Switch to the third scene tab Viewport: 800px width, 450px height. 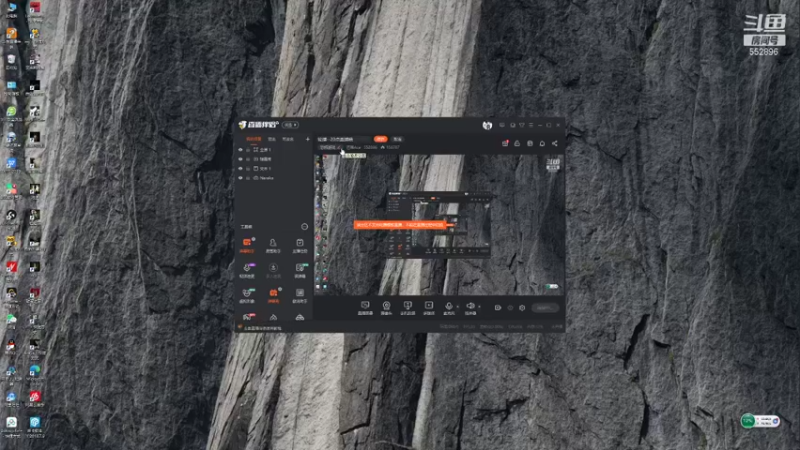tap(288, 139)
